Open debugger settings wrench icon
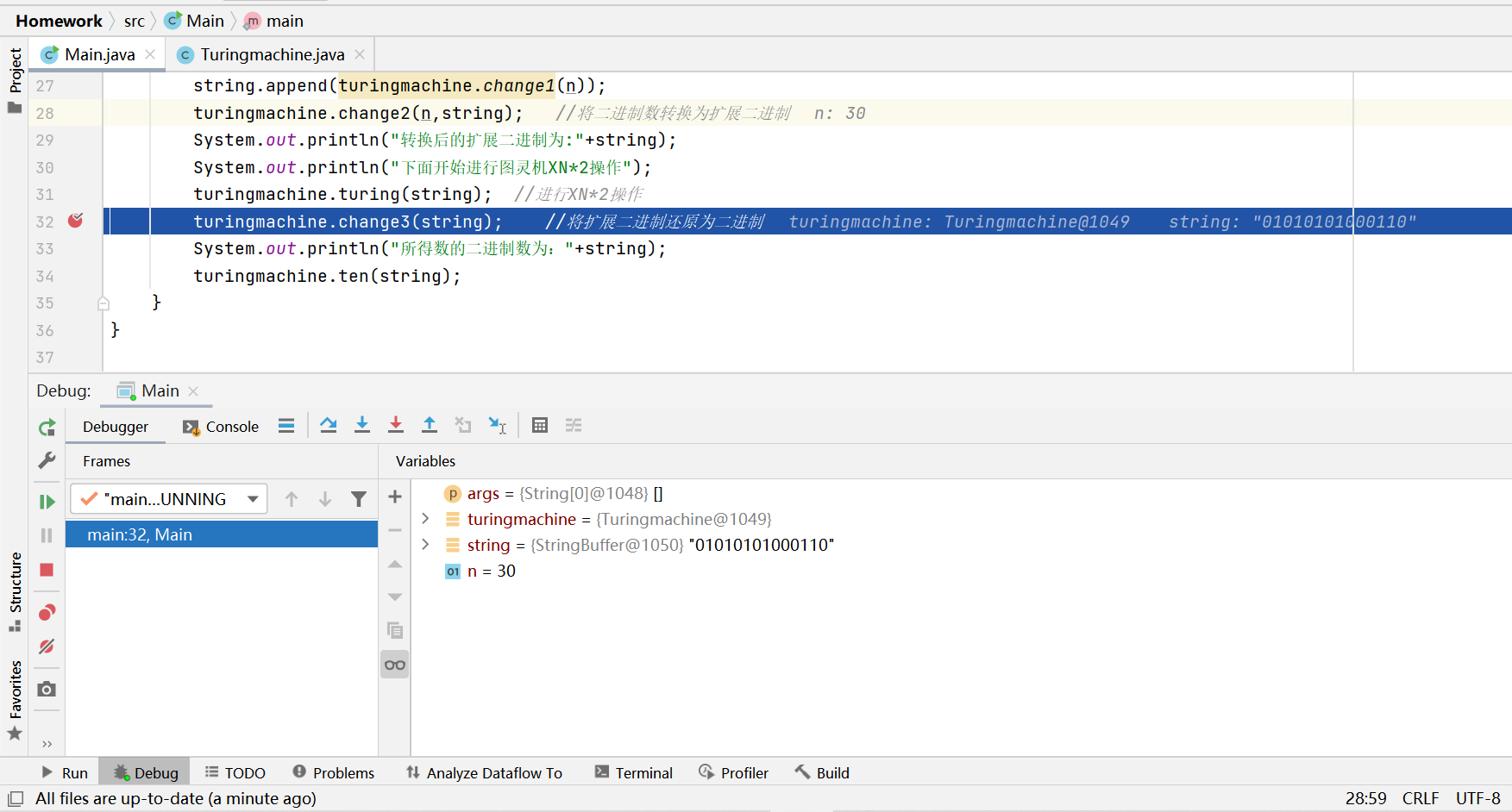This screenshot has height=812, width=1512. 47,460
